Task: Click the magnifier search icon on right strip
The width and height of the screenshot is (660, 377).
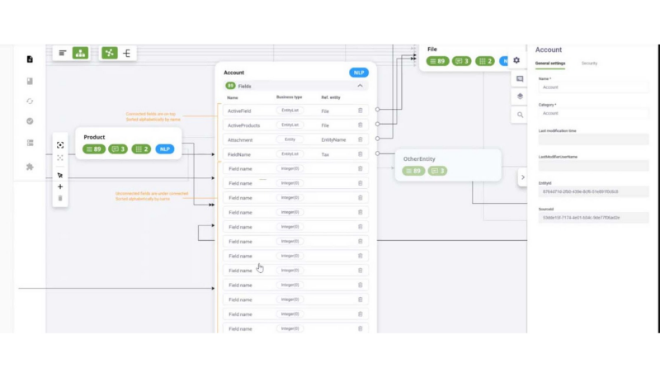Action: 520,114
